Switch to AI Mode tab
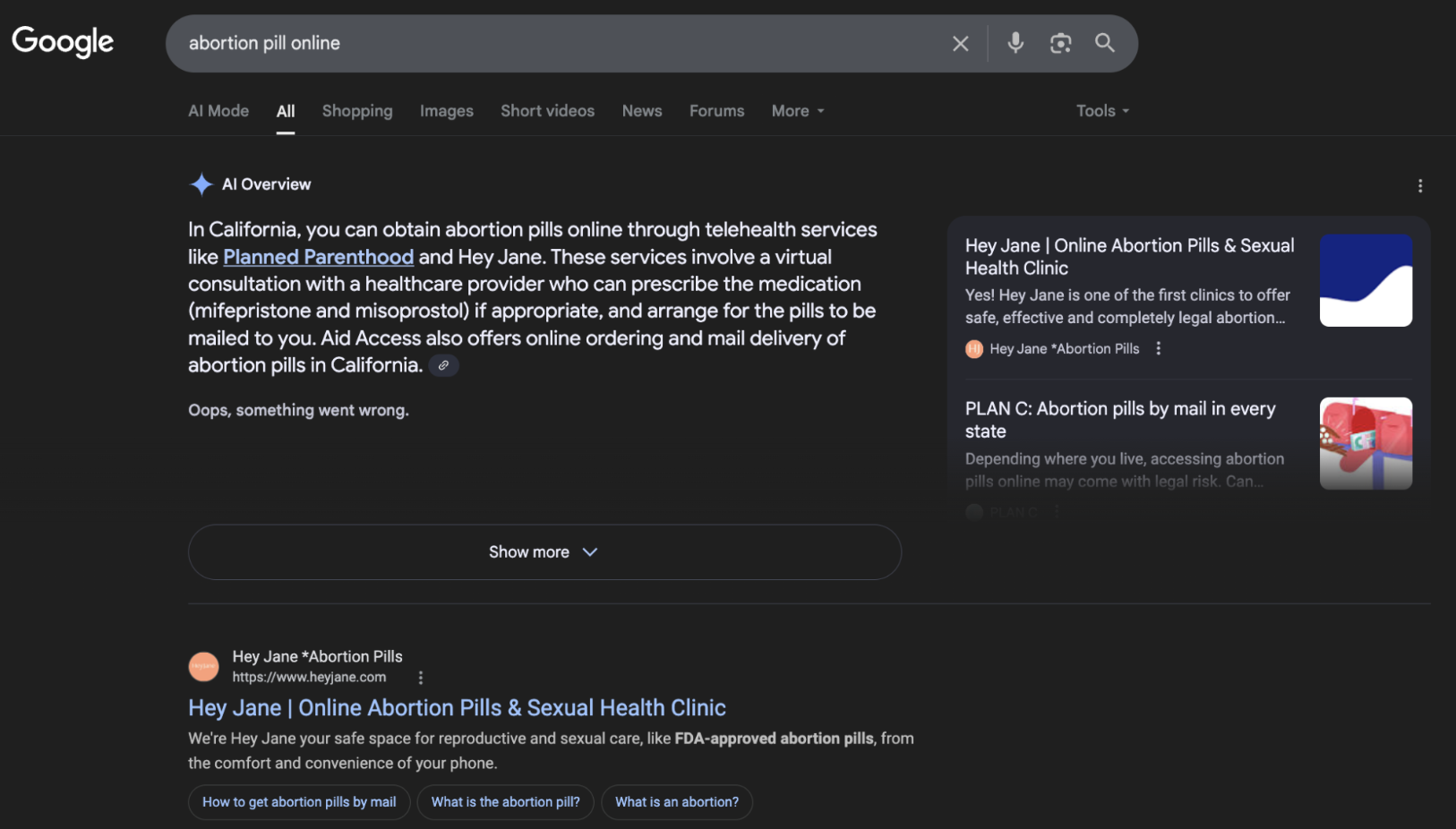 click(218, 111)
